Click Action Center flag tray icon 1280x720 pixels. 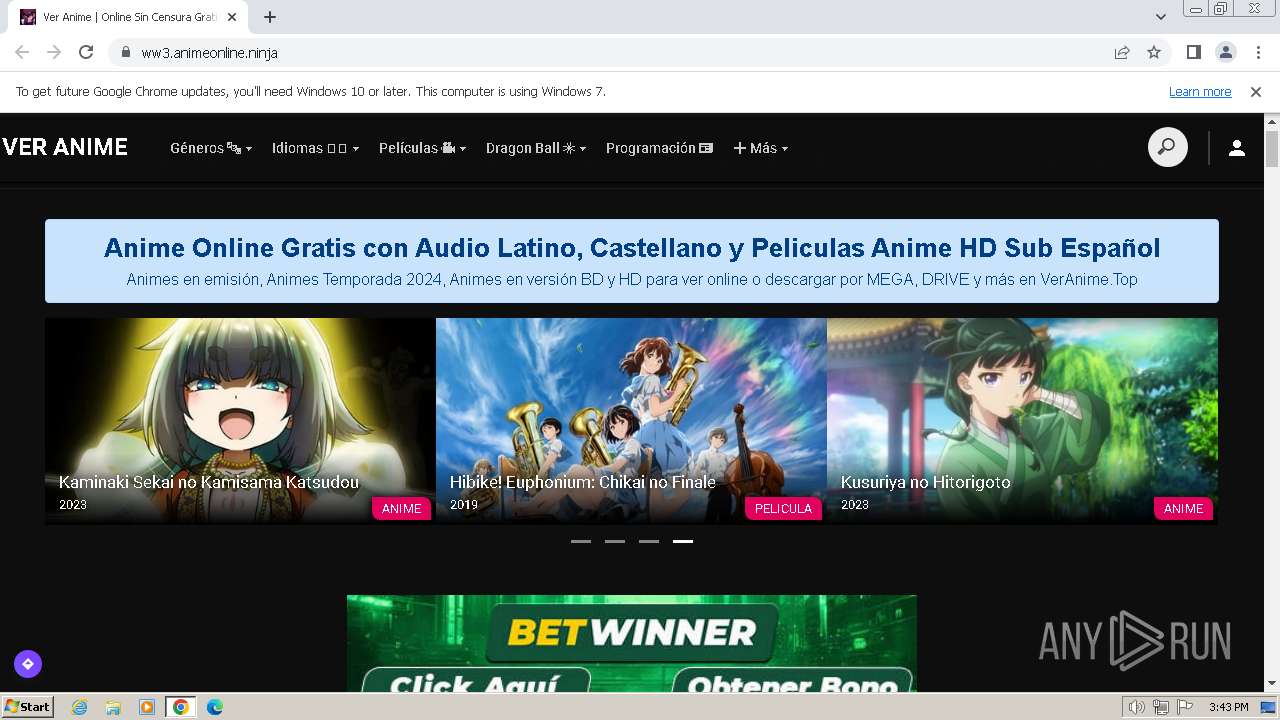(x=1184, y=707)
